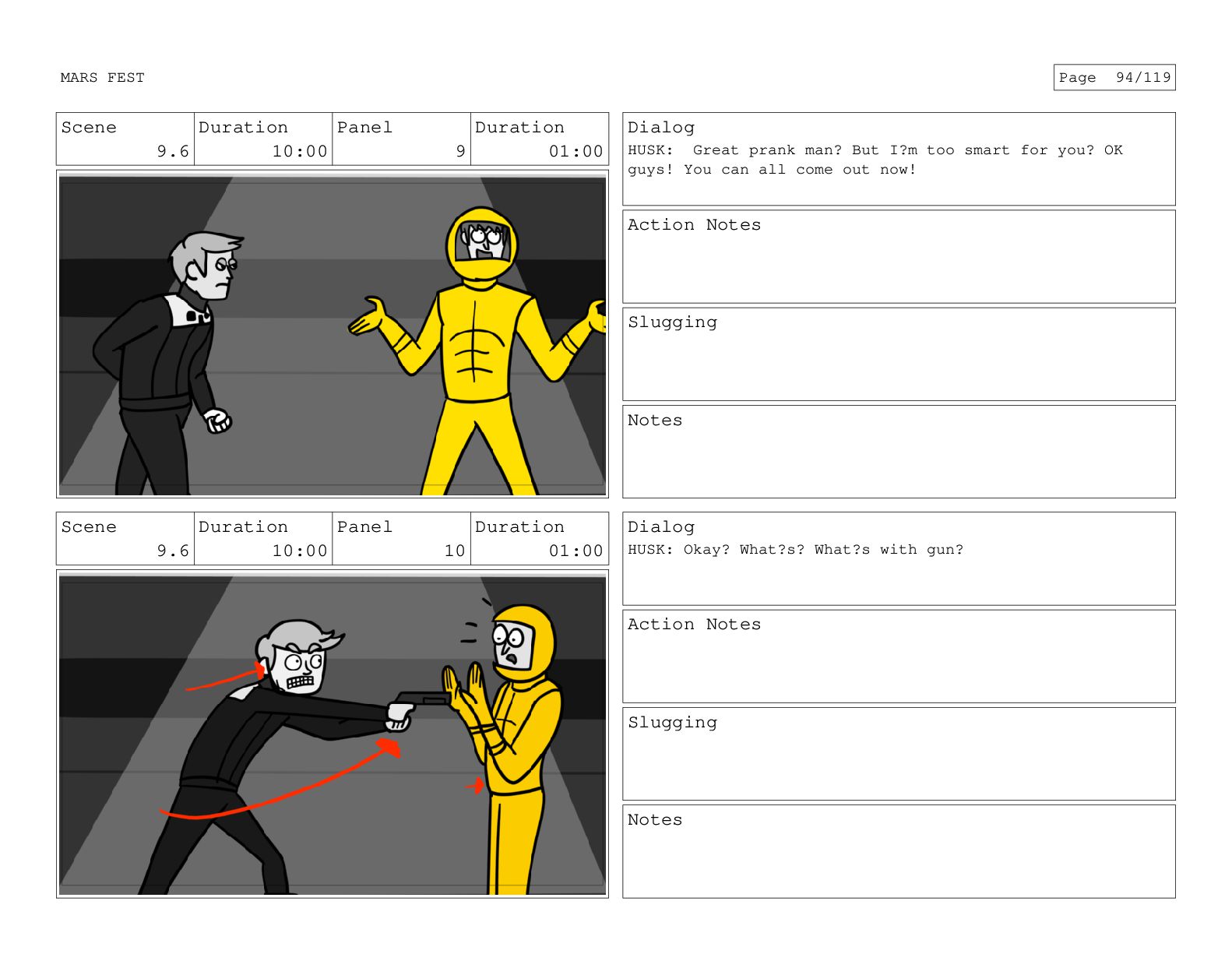Select the Notes box for panel 9
Viewport: 1232px width, 954px height.
click(899, 452)
